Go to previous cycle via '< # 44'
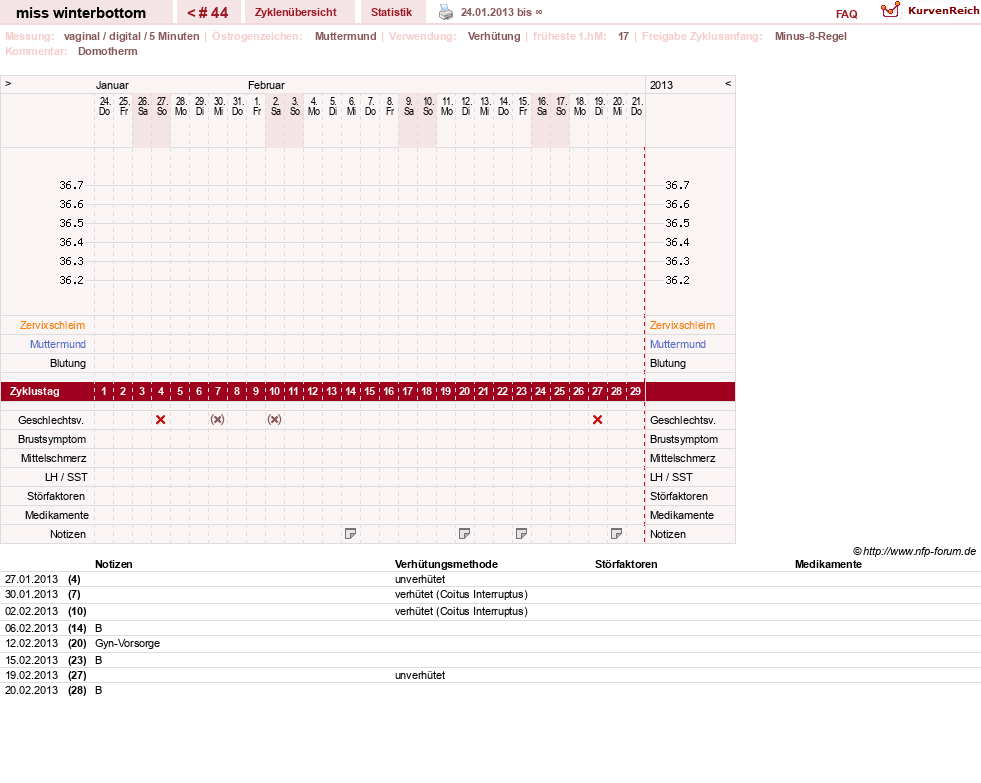The width and height of the screenshot is (981, 783). [208, 13]
